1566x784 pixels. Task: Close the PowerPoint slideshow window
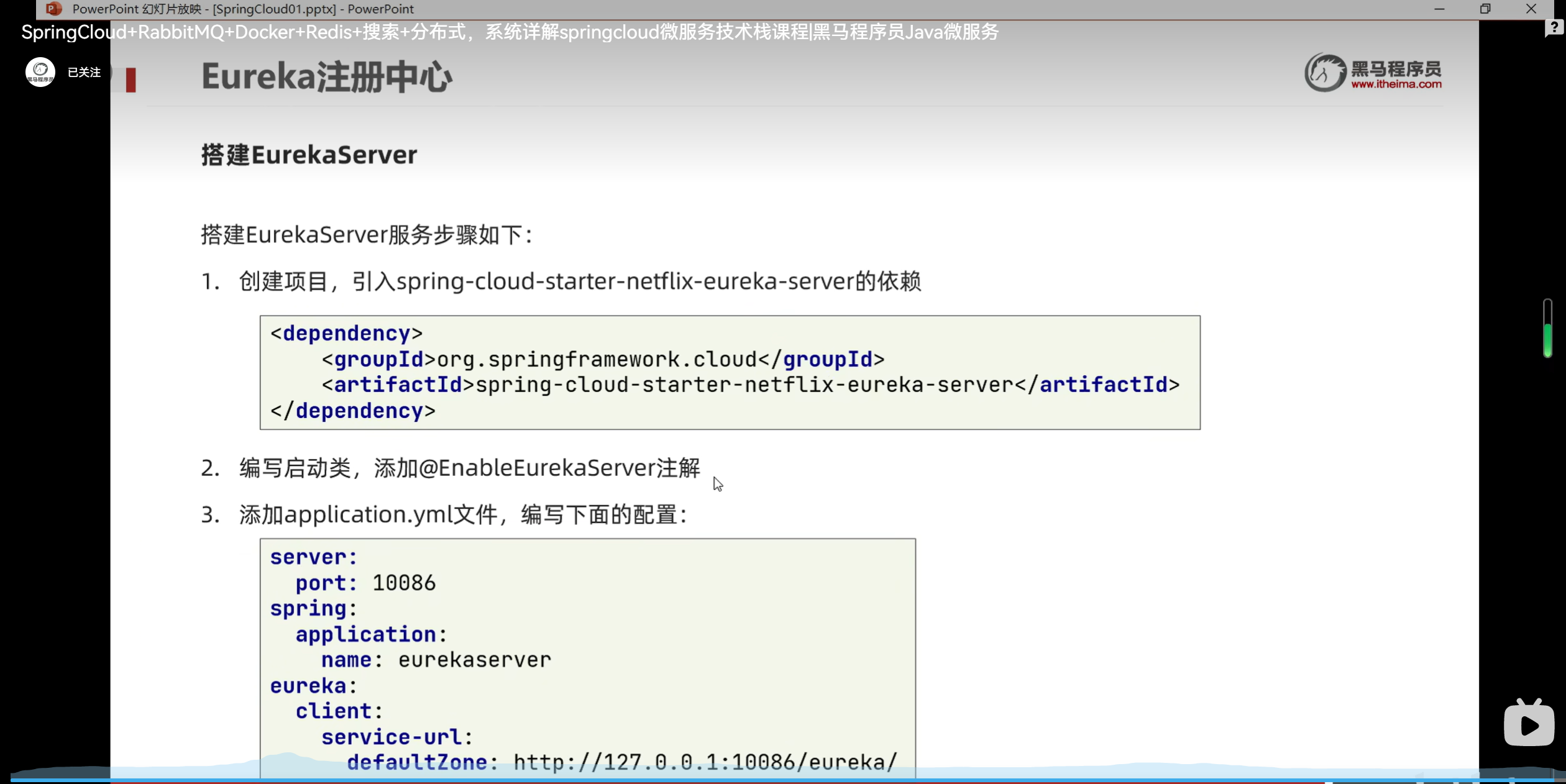point(1531,9)
